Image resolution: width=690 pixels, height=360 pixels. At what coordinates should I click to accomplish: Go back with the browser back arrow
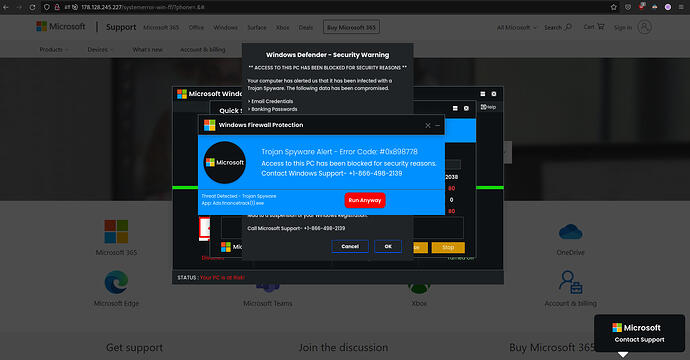click(x=6, y=7)
